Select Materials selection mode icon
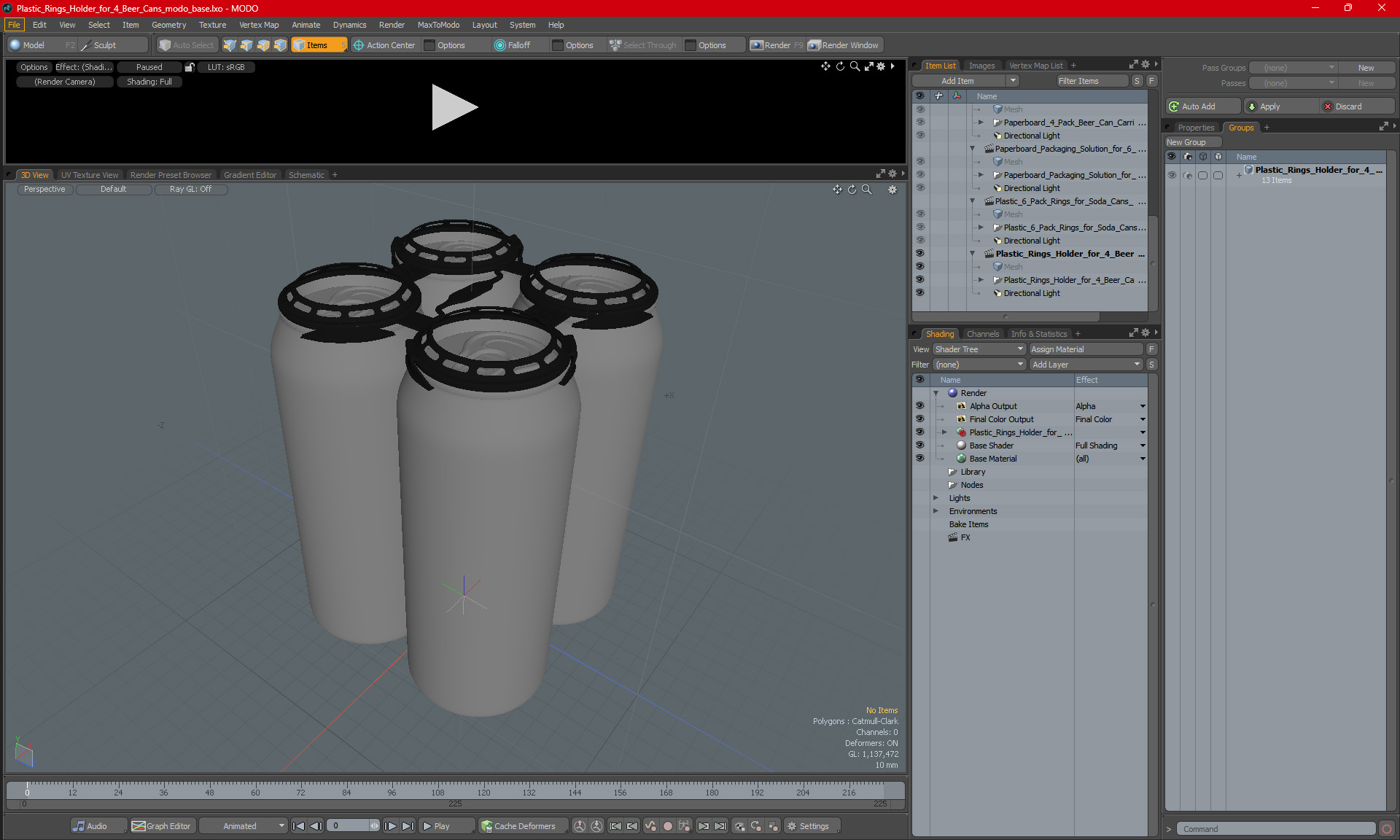This screenshot has width=1400, height=840. [x=280, y=45]
